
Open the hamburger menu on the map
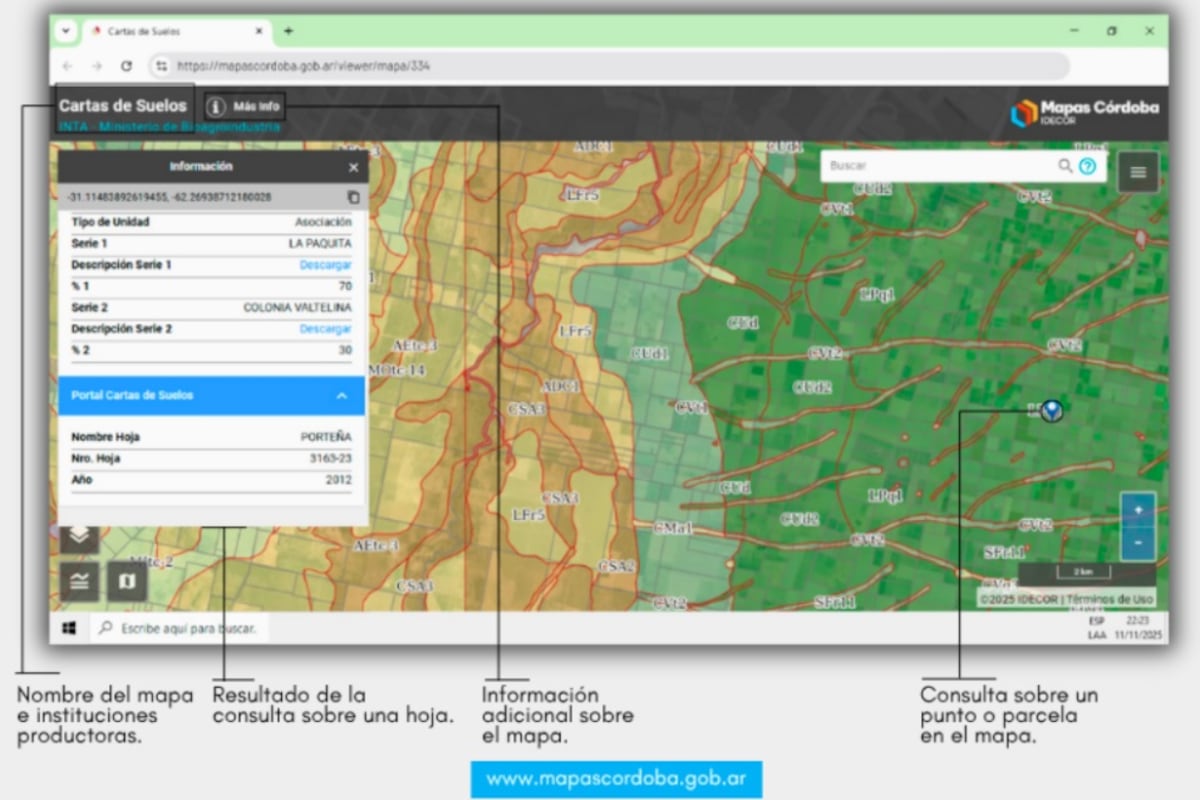pos(1138,172)
